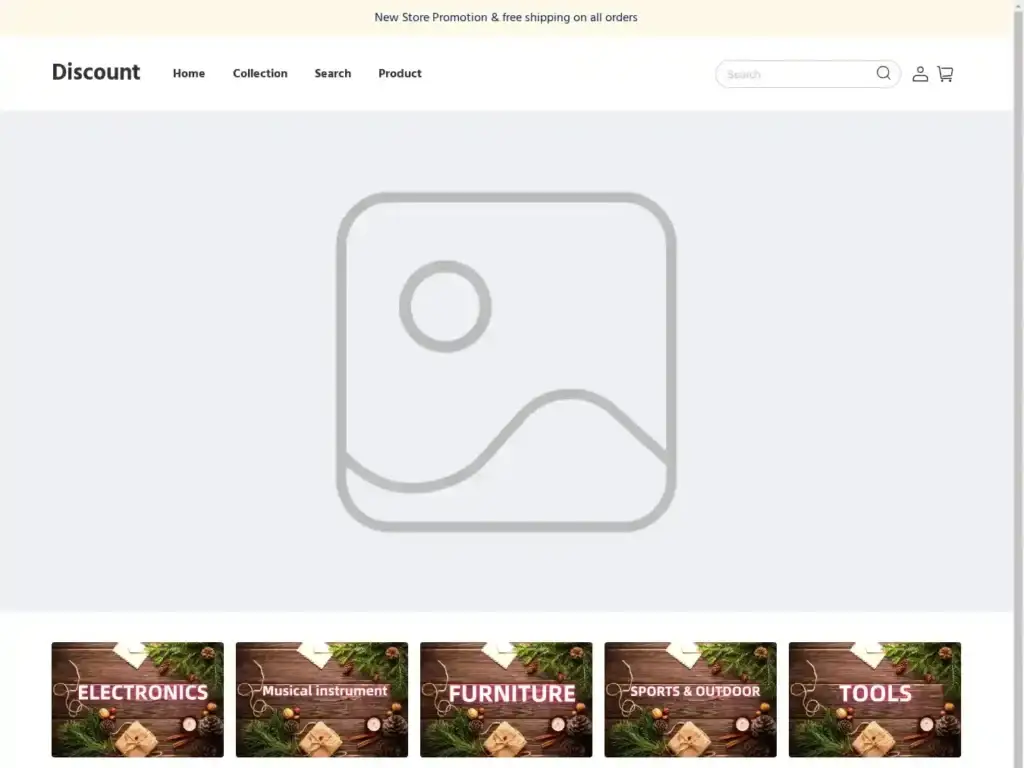This screenshot has width=1024, height=768.
Task: Open the SPORTS & OUTDOOR category tile
Action: coord(690,700)
